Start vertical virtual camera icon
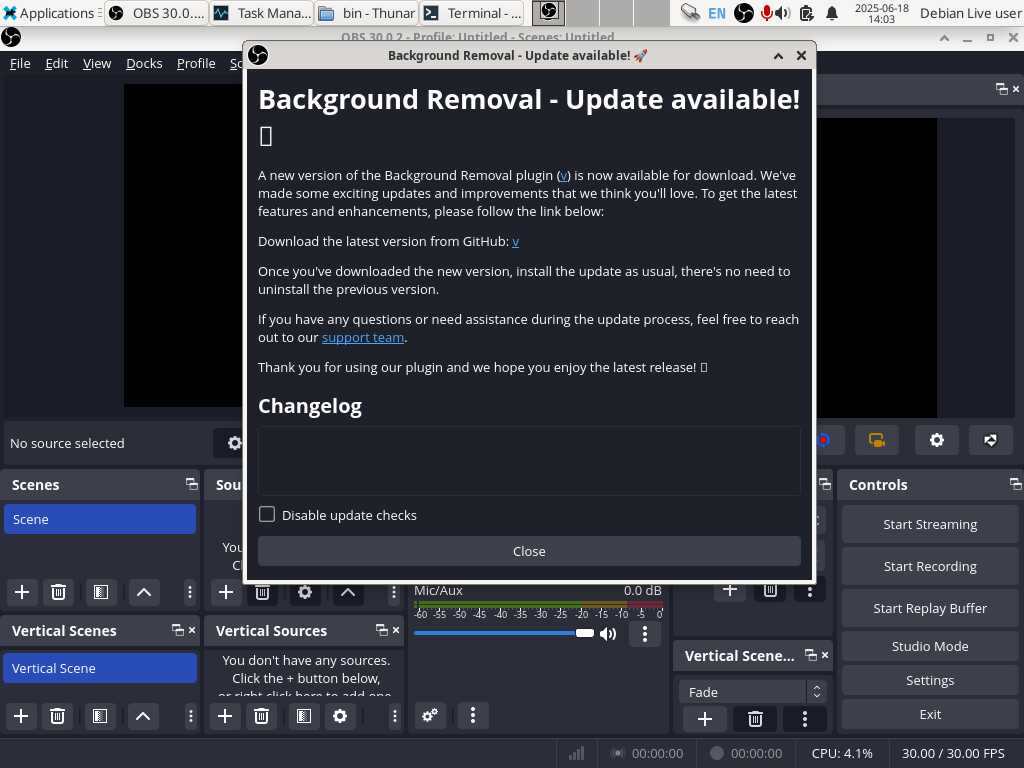This screenshot has height=768, width=1024. 877,440
